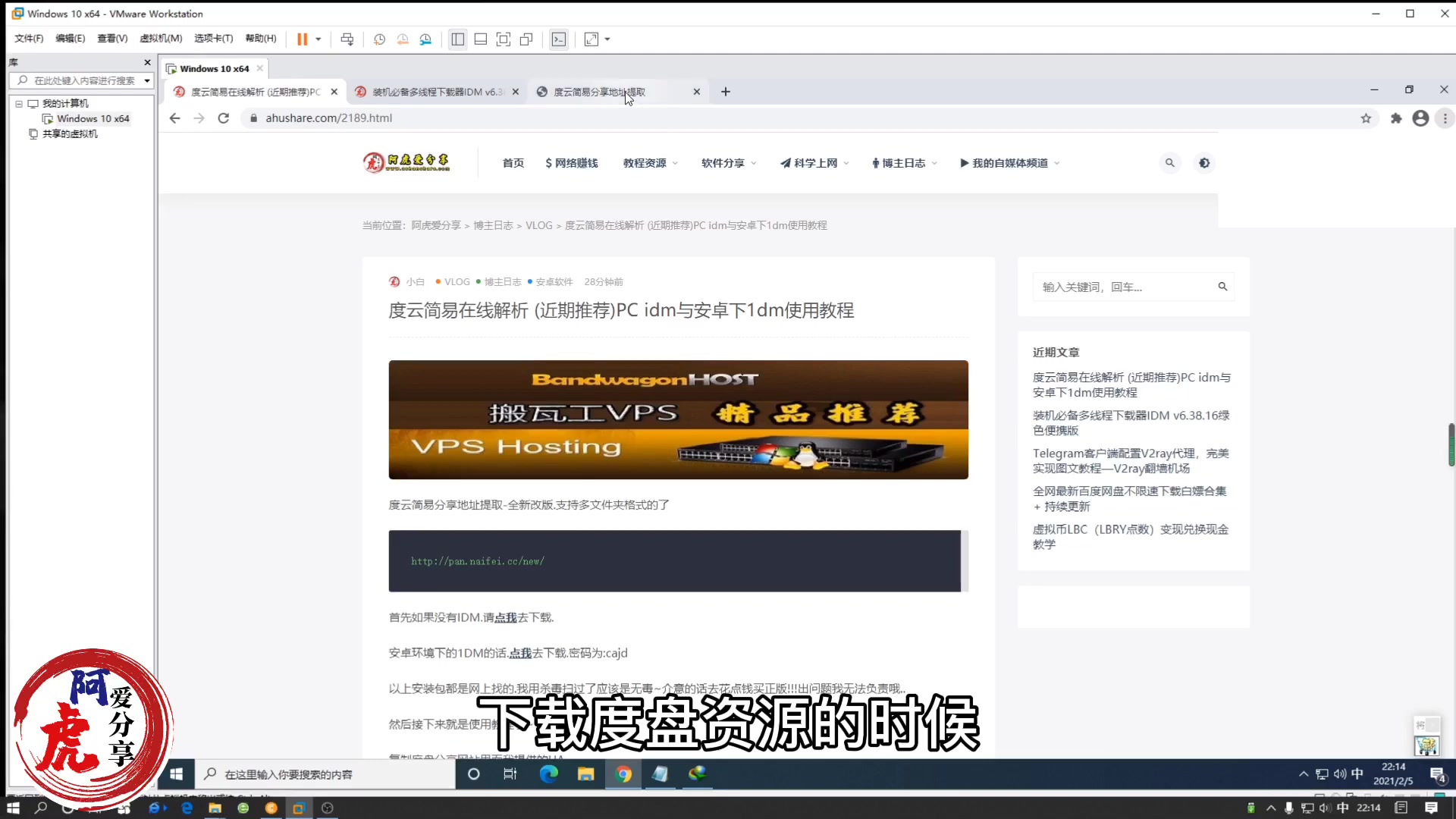1456x819 pixels.
Task: Open recent article about Telegram客户端配置V2ray代理
Action: click(1131, 460)
